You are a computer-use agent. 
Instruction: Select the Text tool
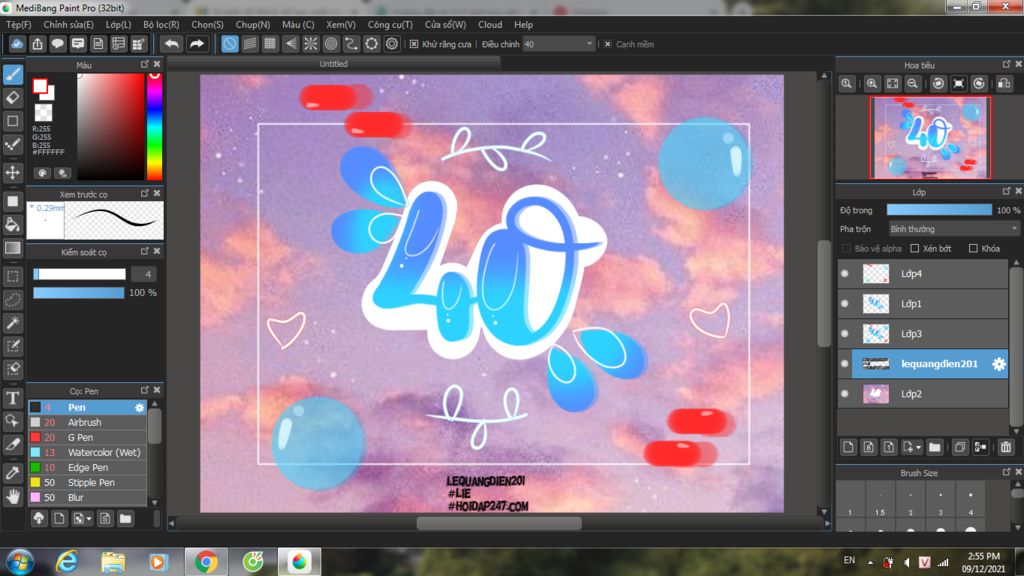[x=12, y=397]
